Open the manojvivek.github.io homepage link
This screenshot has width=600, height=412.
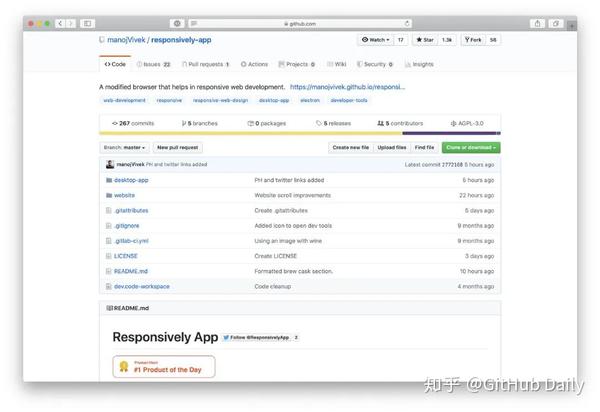[x=347, y=87]
